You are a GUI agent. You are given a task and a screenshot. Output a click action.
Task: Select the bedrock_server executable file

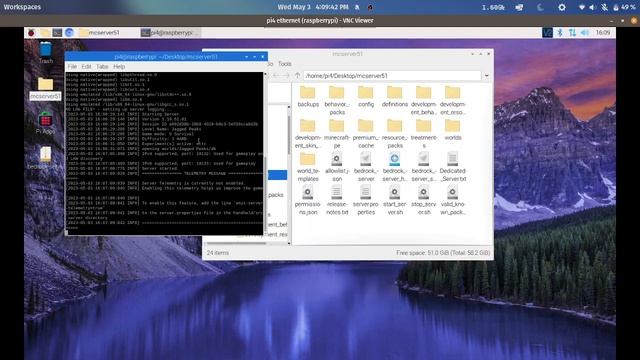point(366,167)
